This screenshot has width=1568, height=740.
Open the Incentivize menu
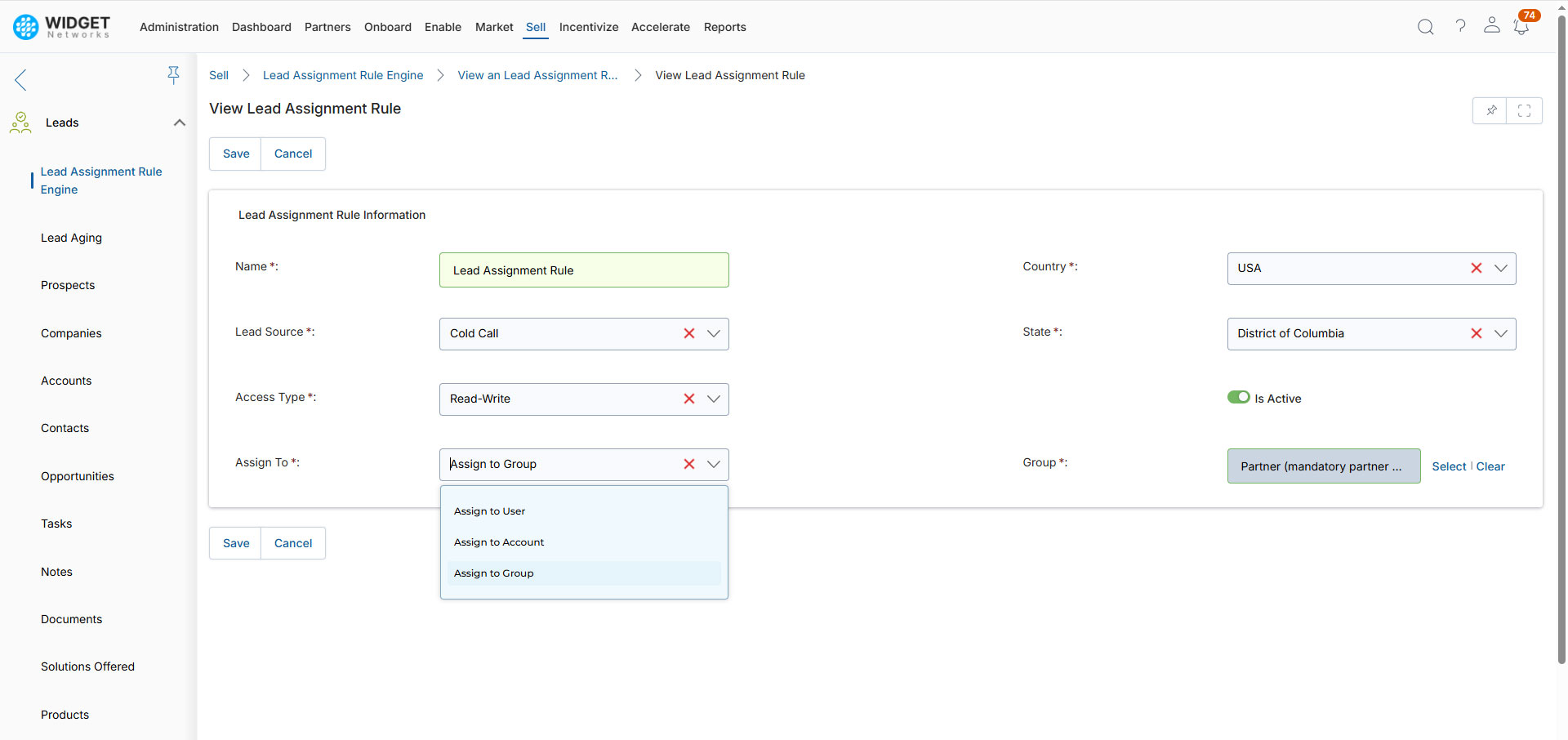point(589,27)
